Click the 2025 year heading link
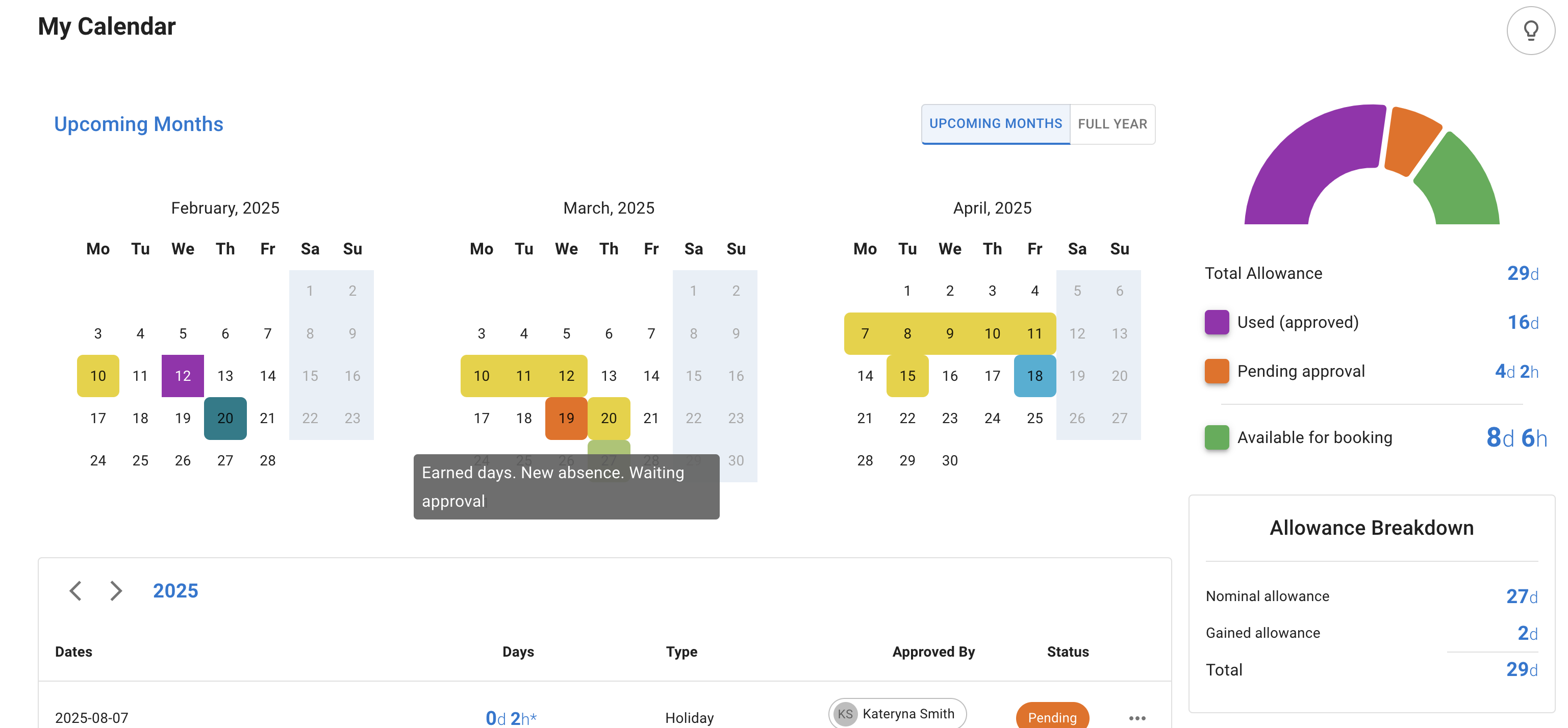 (x=176, y=590)
